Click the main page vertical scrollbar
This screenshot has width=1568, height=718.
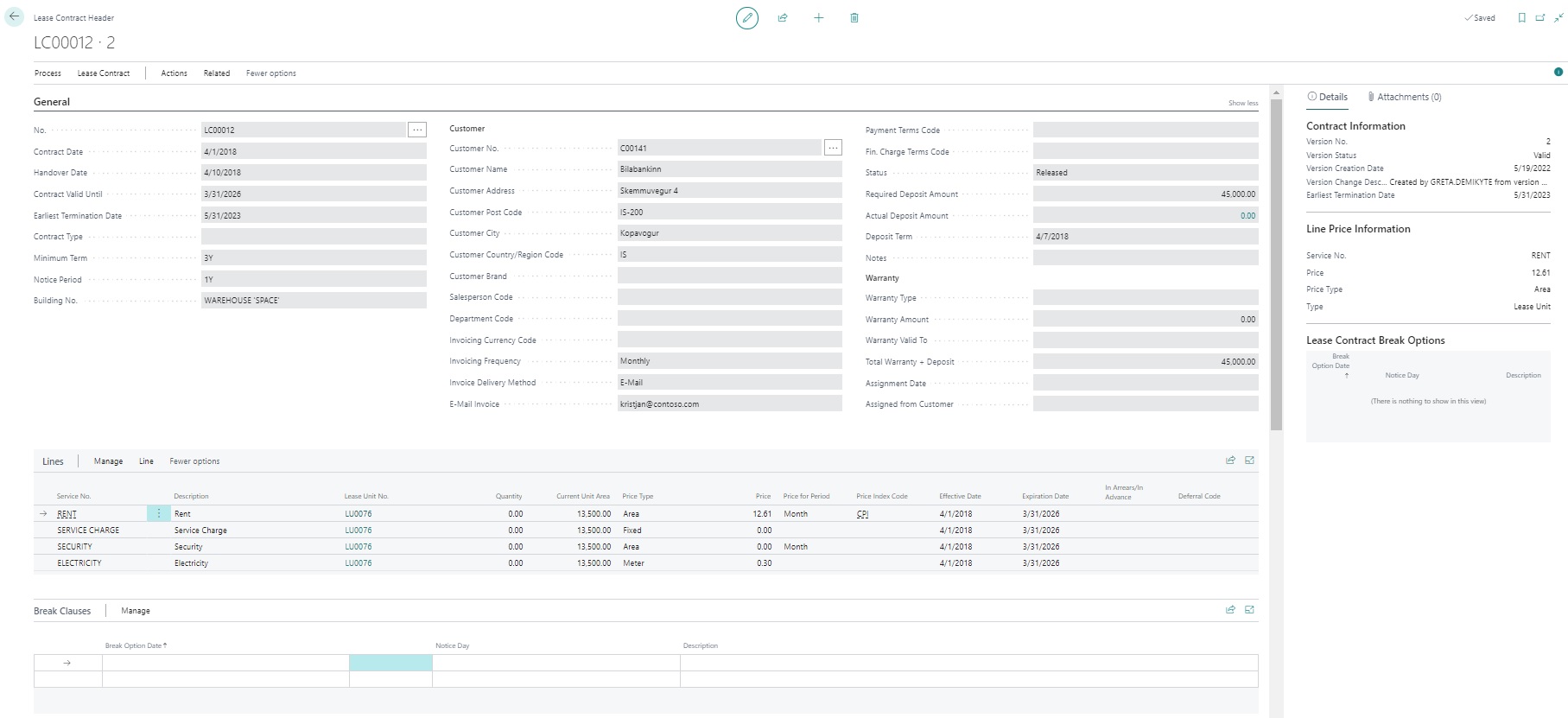[x=1276, y=264]
